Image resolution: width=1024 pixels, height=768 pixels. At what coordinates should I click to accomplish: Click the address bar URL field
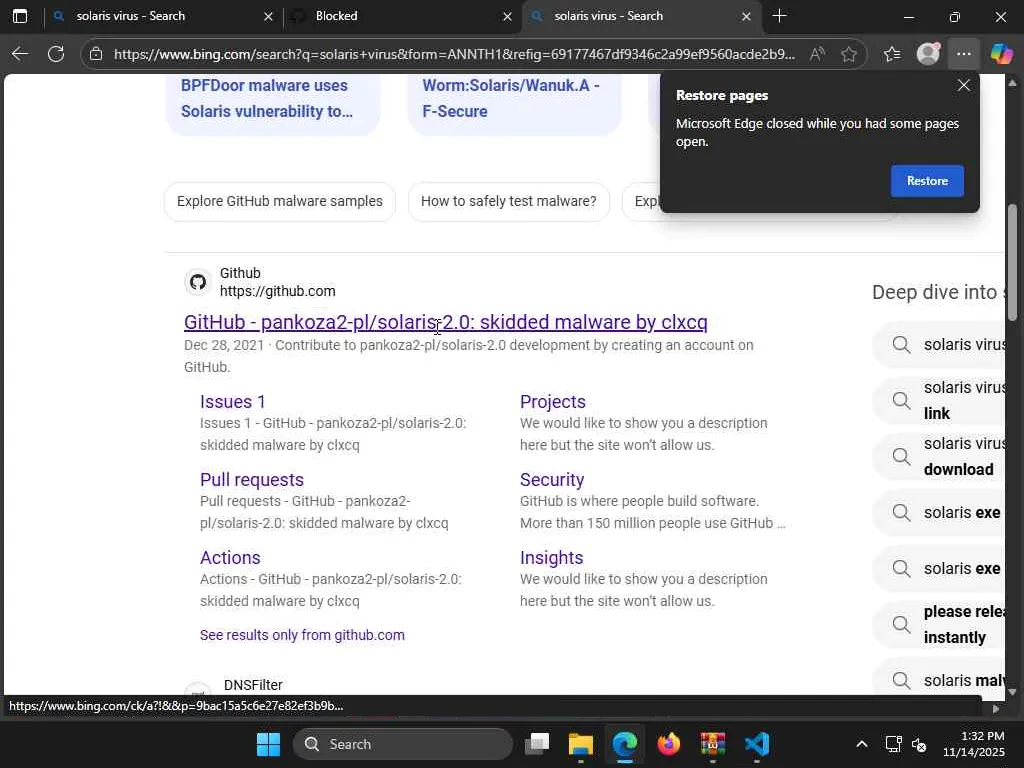pyautogui.click(x=454, y=54)
